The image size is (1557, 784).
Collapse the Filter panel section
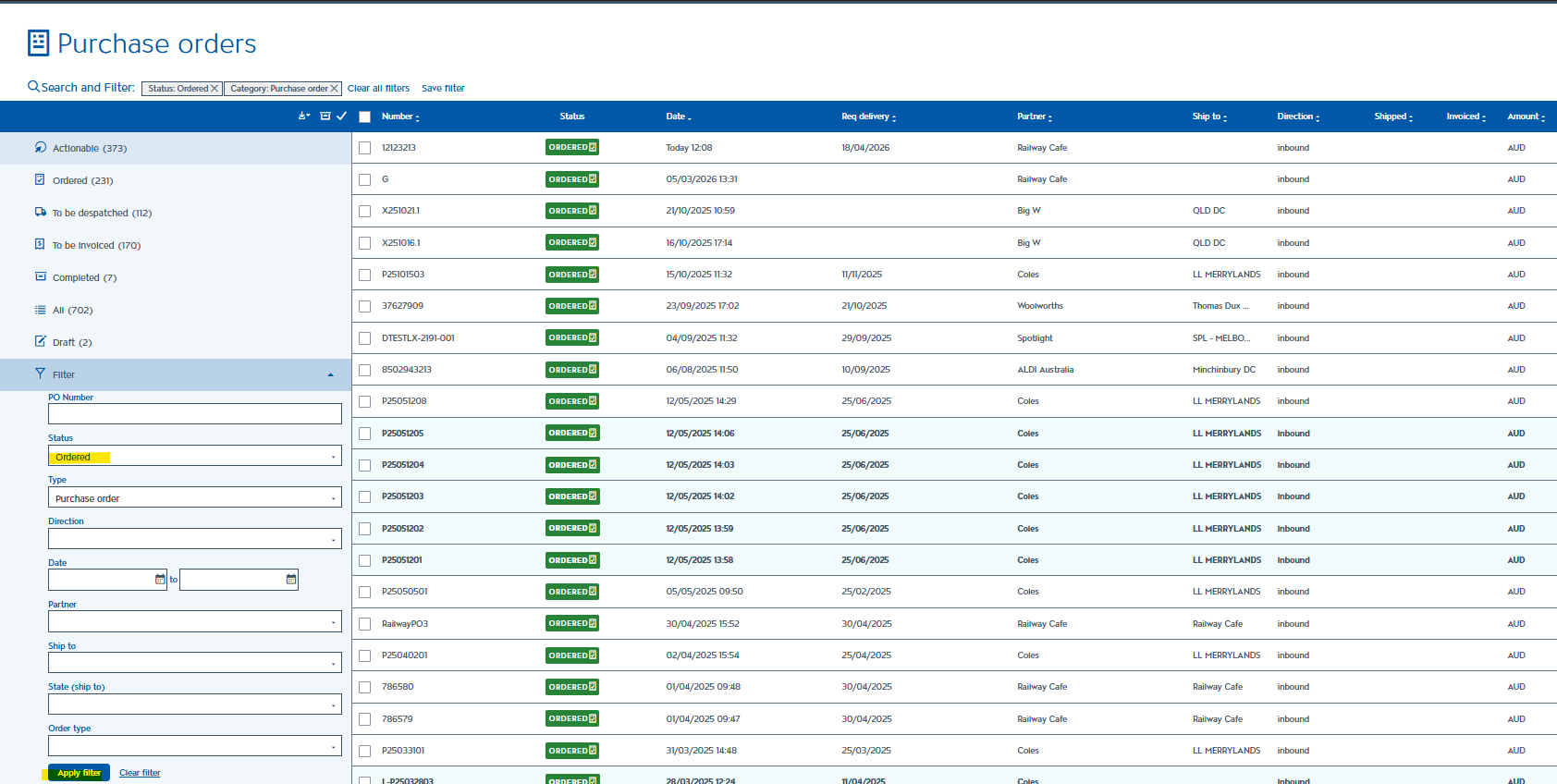(331, 375)
